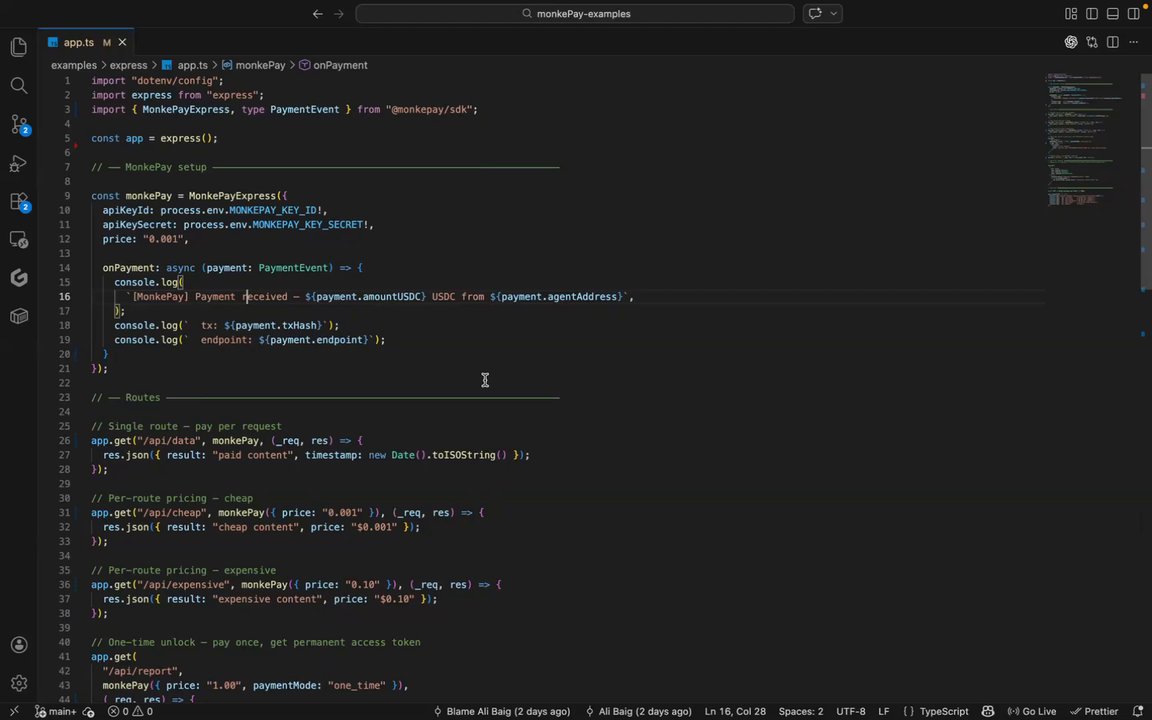Click the TypeScript language mode button

click(x=936, y=711)
